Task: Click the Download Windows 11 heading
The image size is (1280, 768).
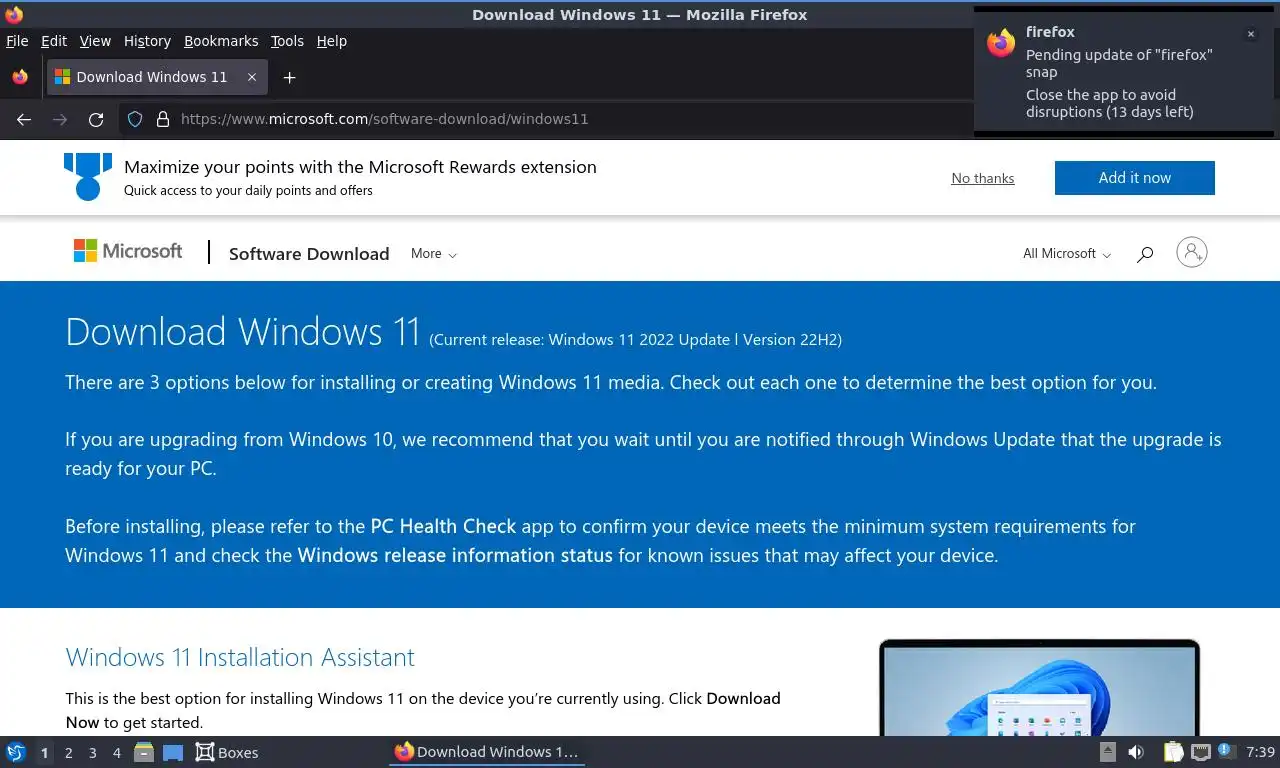Action: [243, 331]
